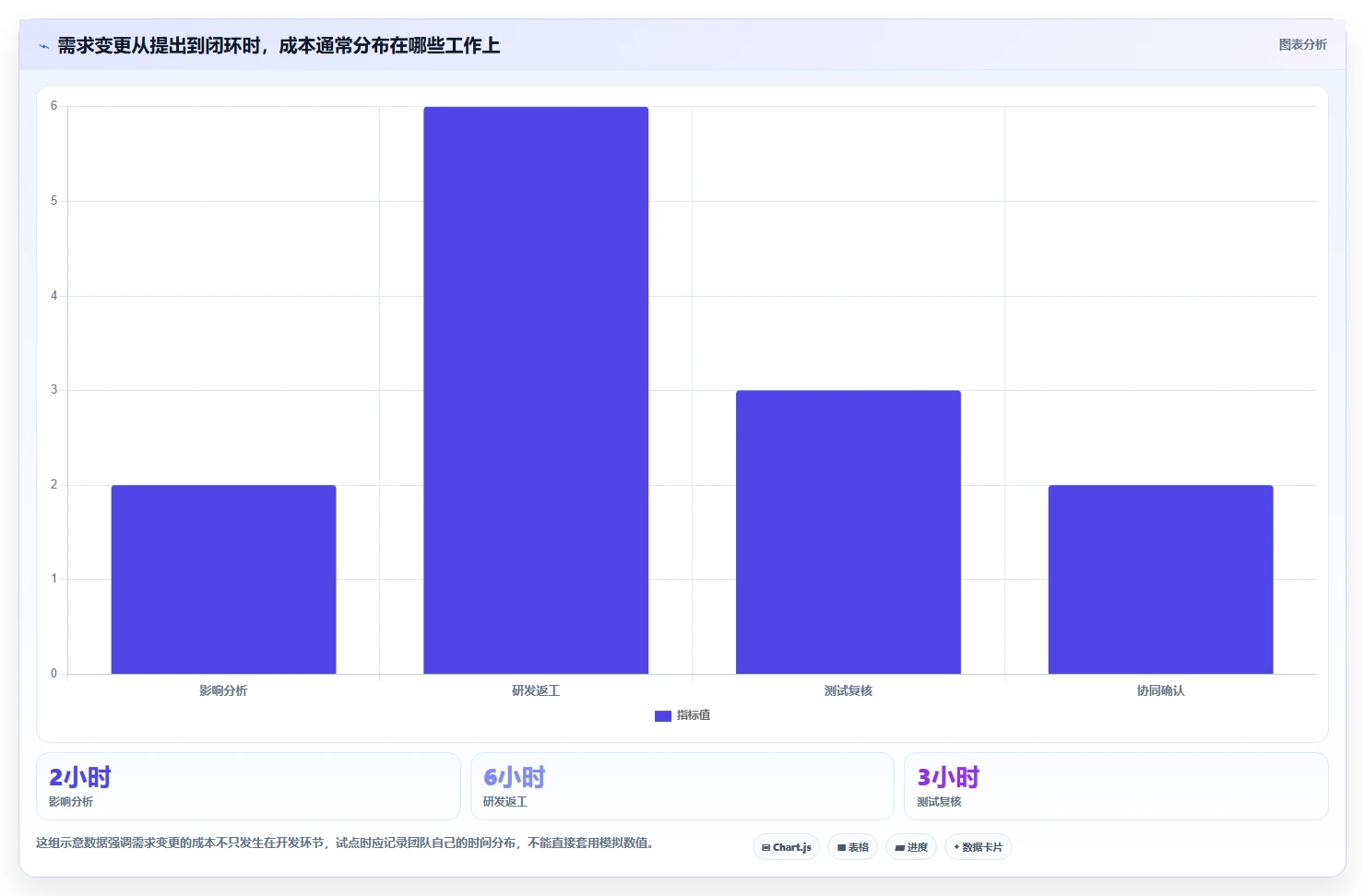
Task: Click the 影响分析 bar in the chart
Action: click(x=223, y=579)
